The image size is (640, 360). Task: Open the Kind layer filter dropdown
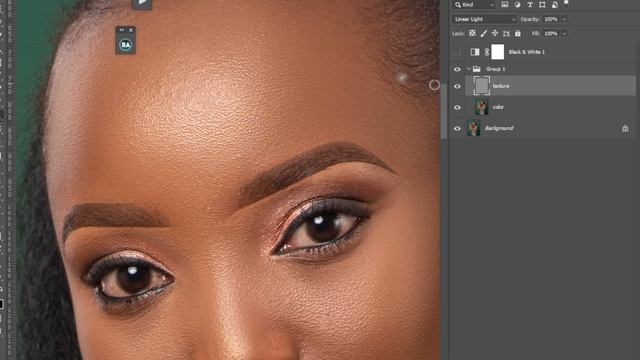[473, 4]
